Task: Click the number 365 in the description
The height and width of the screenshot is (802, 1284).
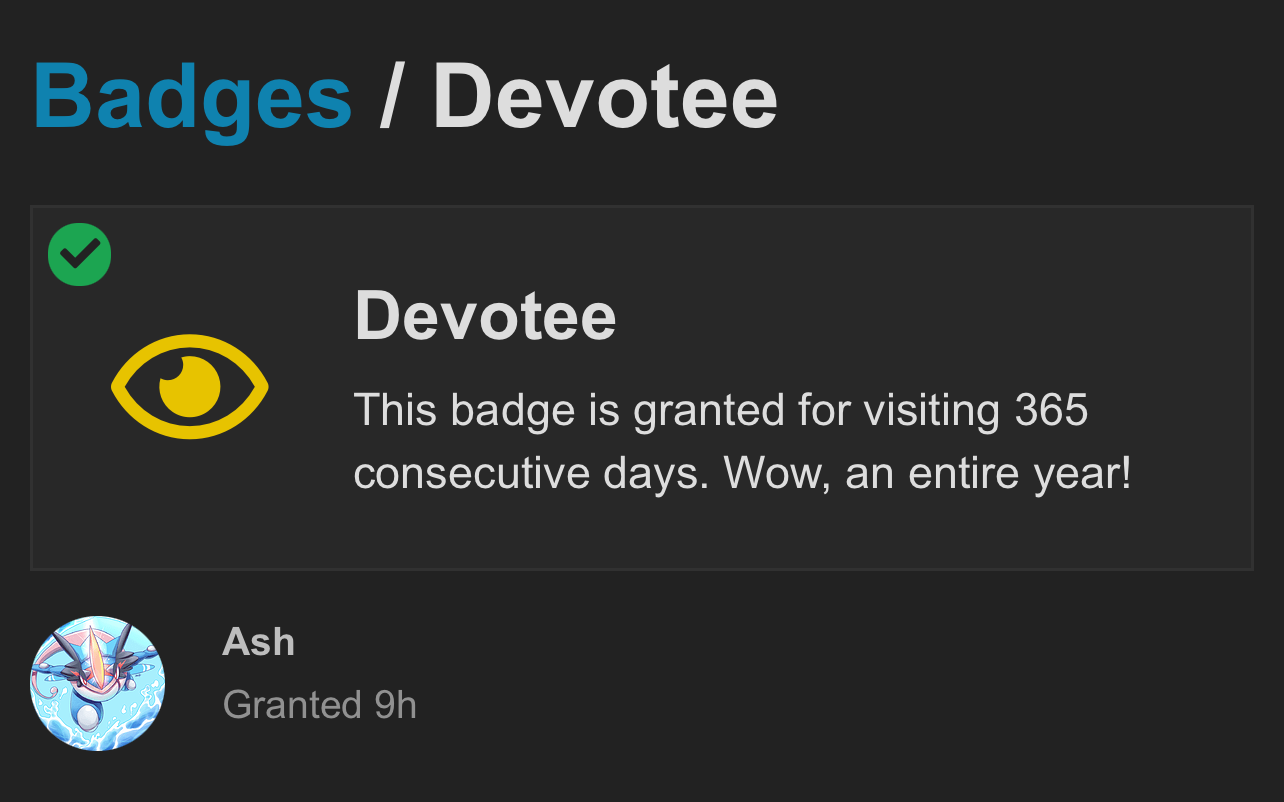Action: 1051,410
